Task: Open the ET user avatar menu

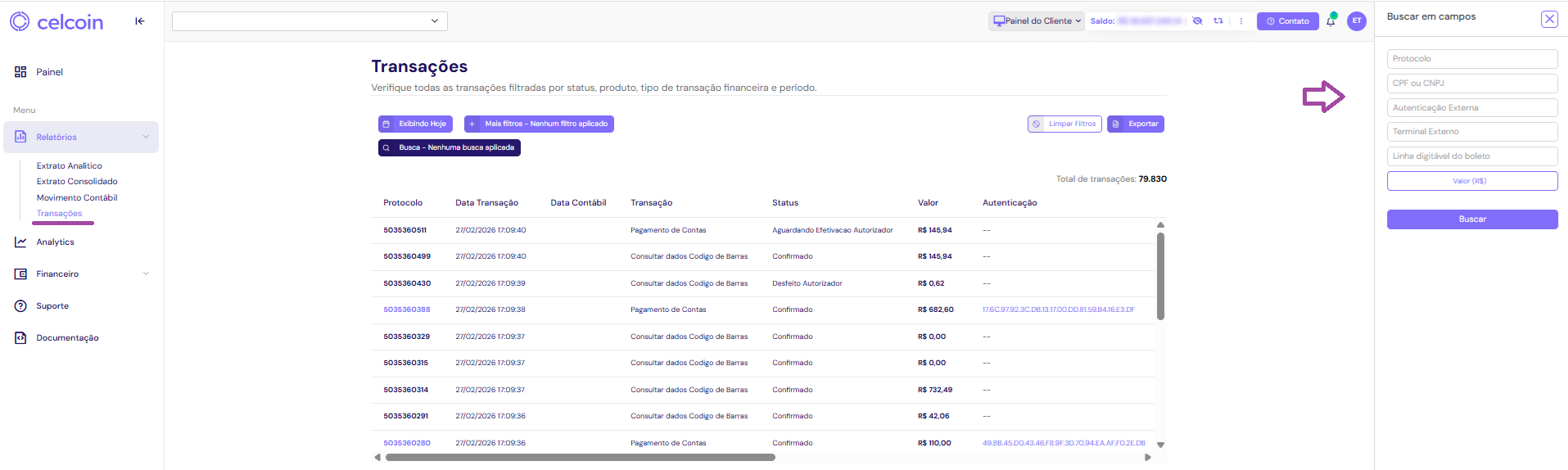Action: pyautogui.click(x=1357, y=21)
